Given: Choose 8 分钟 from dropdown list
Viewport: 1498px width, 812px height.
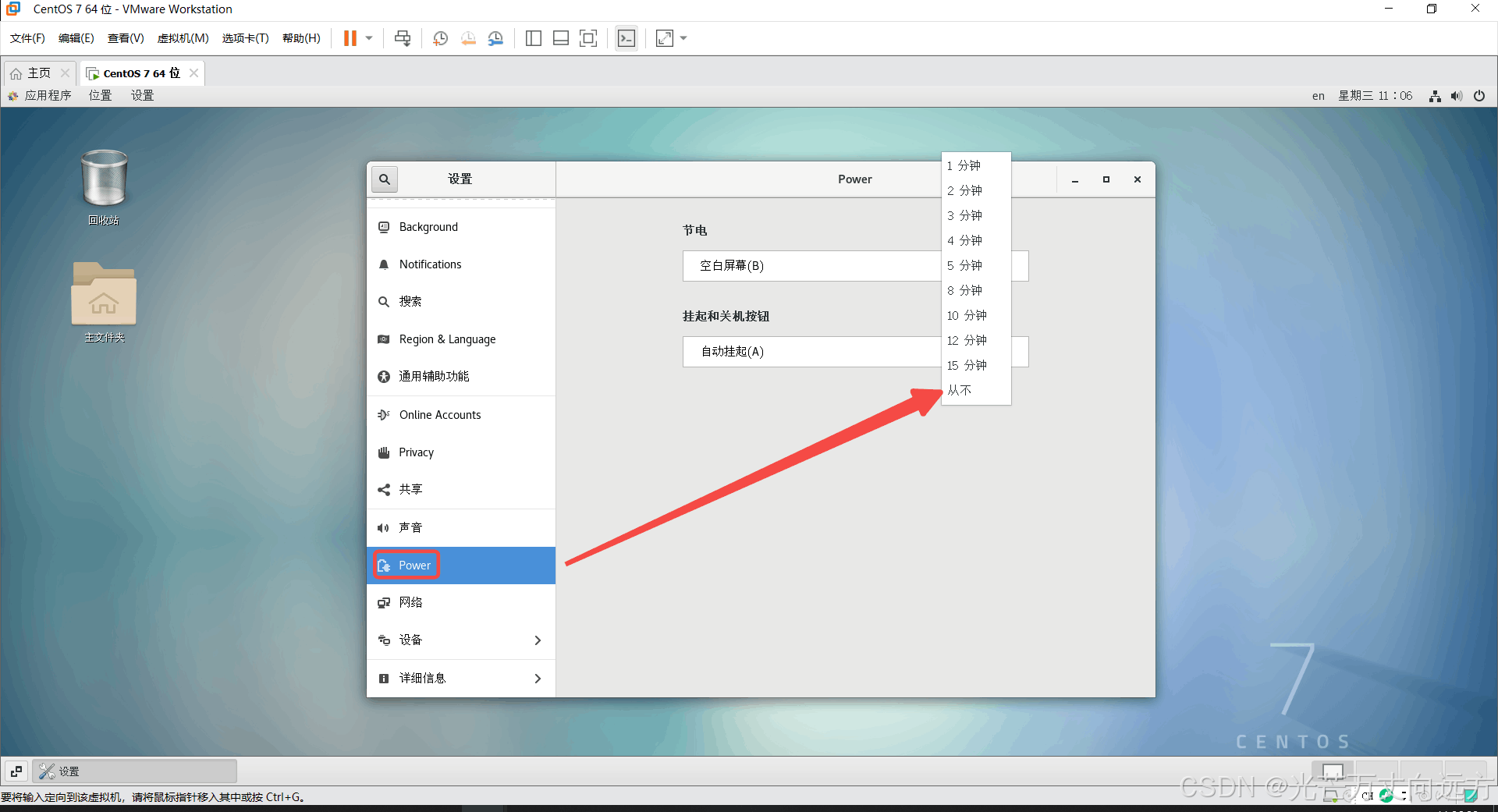Looking at the screenshot, I should click(x=976, y=290).
